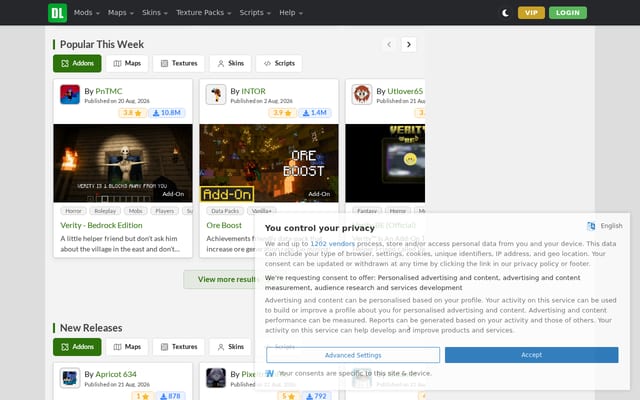The image size is (640, 400).
Task: Toggle dark mode moon icon
Action: [x=505, y=13]
